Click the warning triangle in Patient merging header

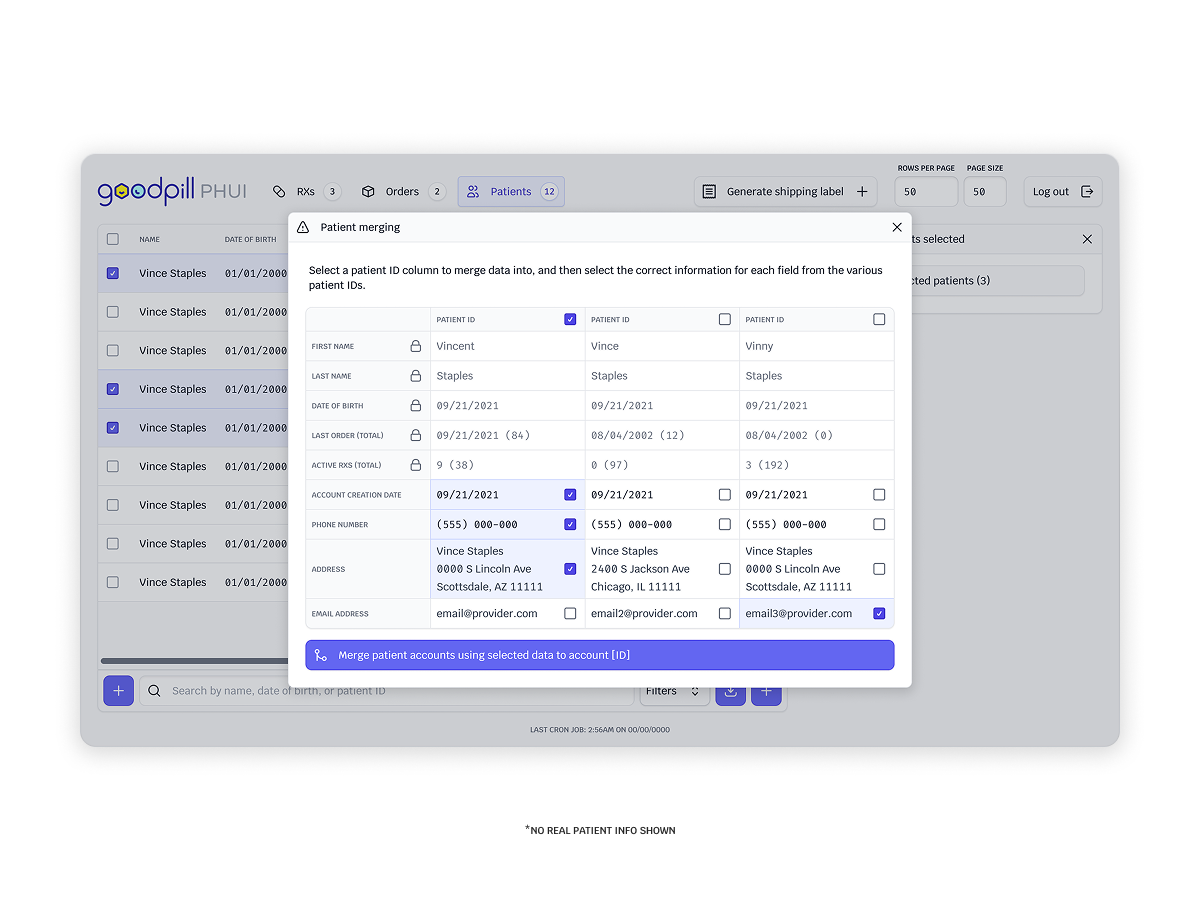pos(302,227)
